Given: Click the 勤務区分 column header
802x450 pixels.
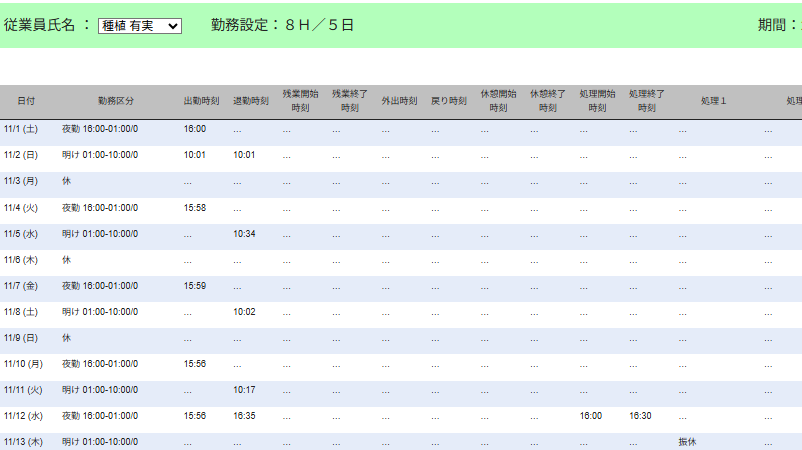Looking at the screenshot, I should (x=116, y=101).
